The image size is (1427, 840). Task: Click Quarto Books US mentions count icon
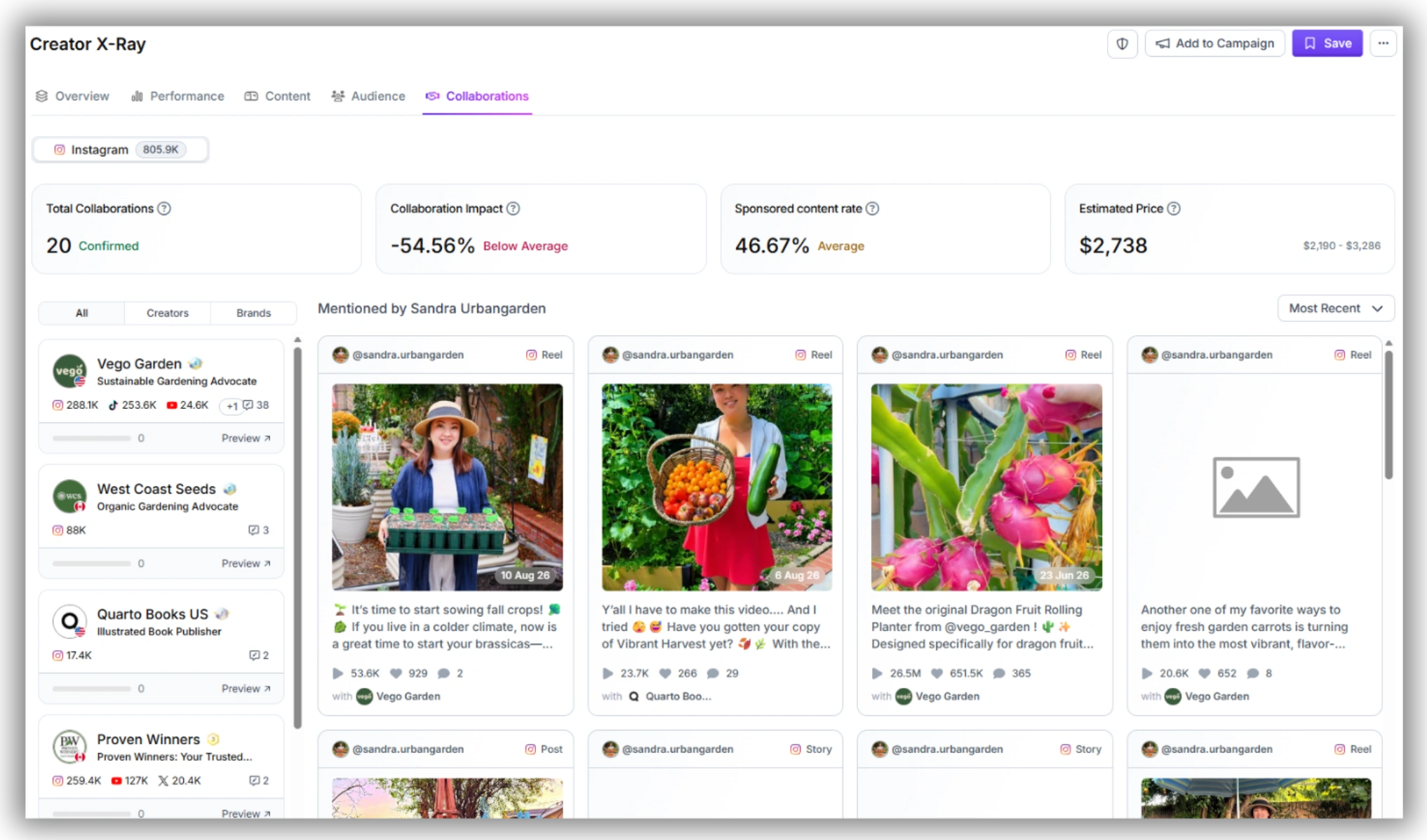[254, 656]
